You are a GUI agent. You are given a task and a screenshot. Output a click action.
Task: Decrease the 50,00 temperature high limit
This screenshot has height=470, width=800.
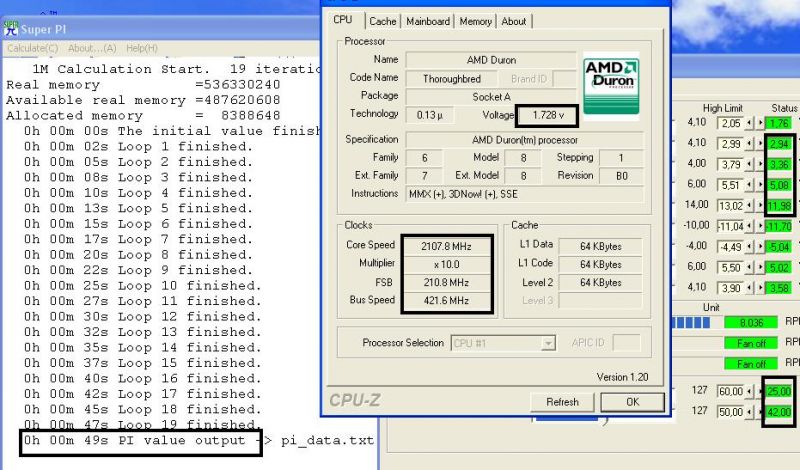748,411
